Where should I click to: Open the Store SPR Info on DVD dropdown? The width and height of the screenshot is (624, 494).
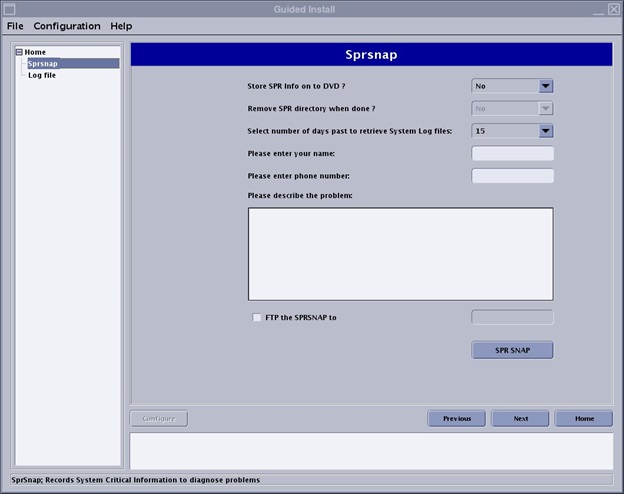tap(512, 86)
